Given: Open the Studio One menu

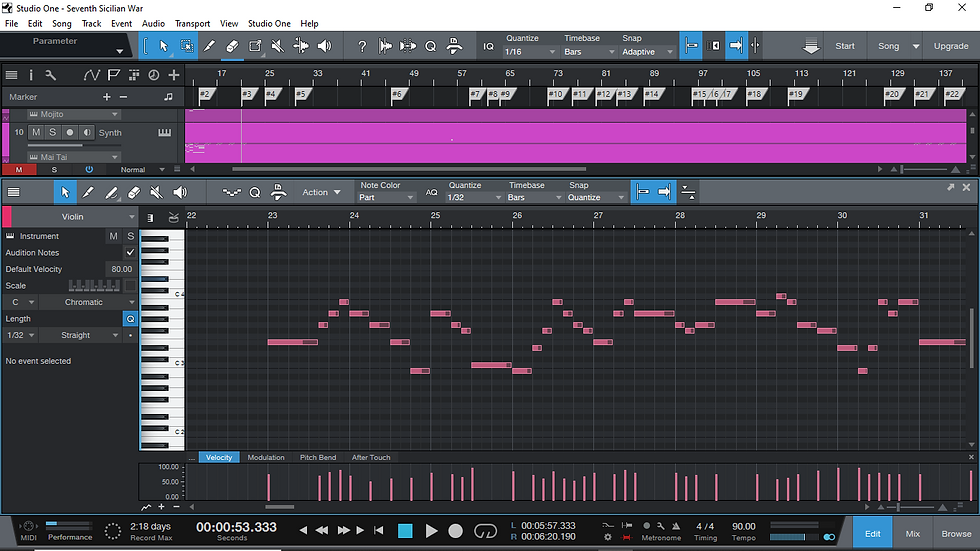Looking at the screenshot, I should coord(269,24).
